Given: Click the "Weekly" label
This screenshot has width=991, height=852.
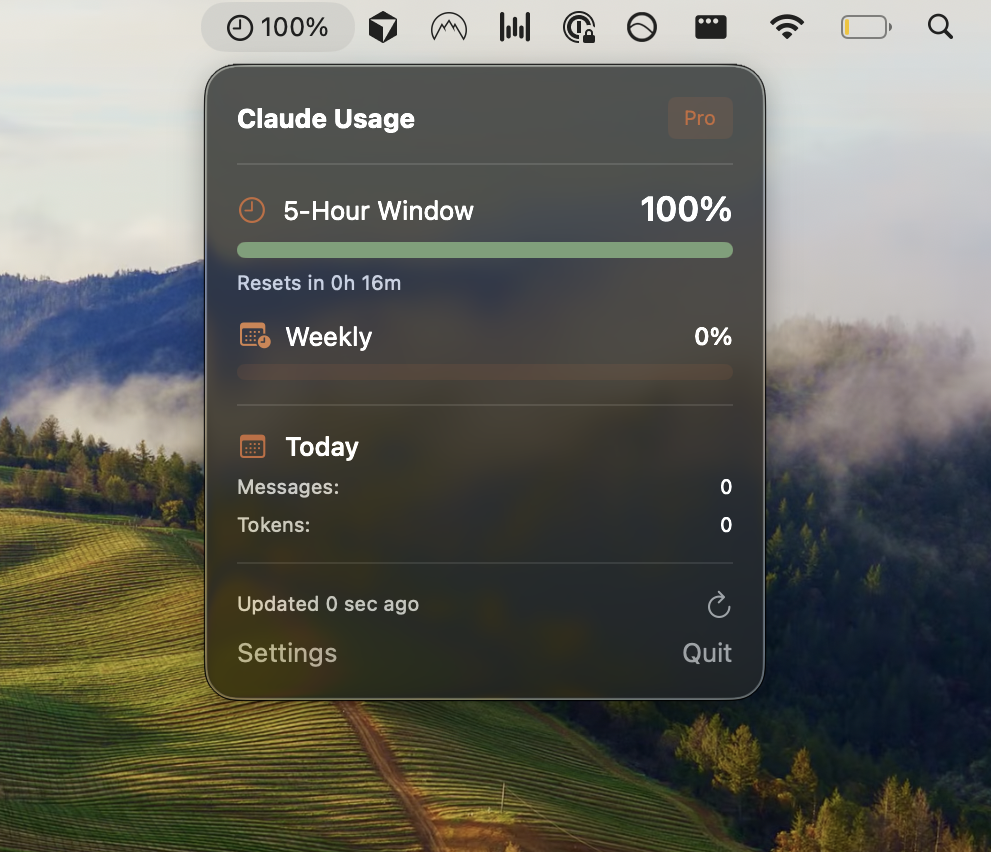Looking at the screenshot, I should (329, 337).
